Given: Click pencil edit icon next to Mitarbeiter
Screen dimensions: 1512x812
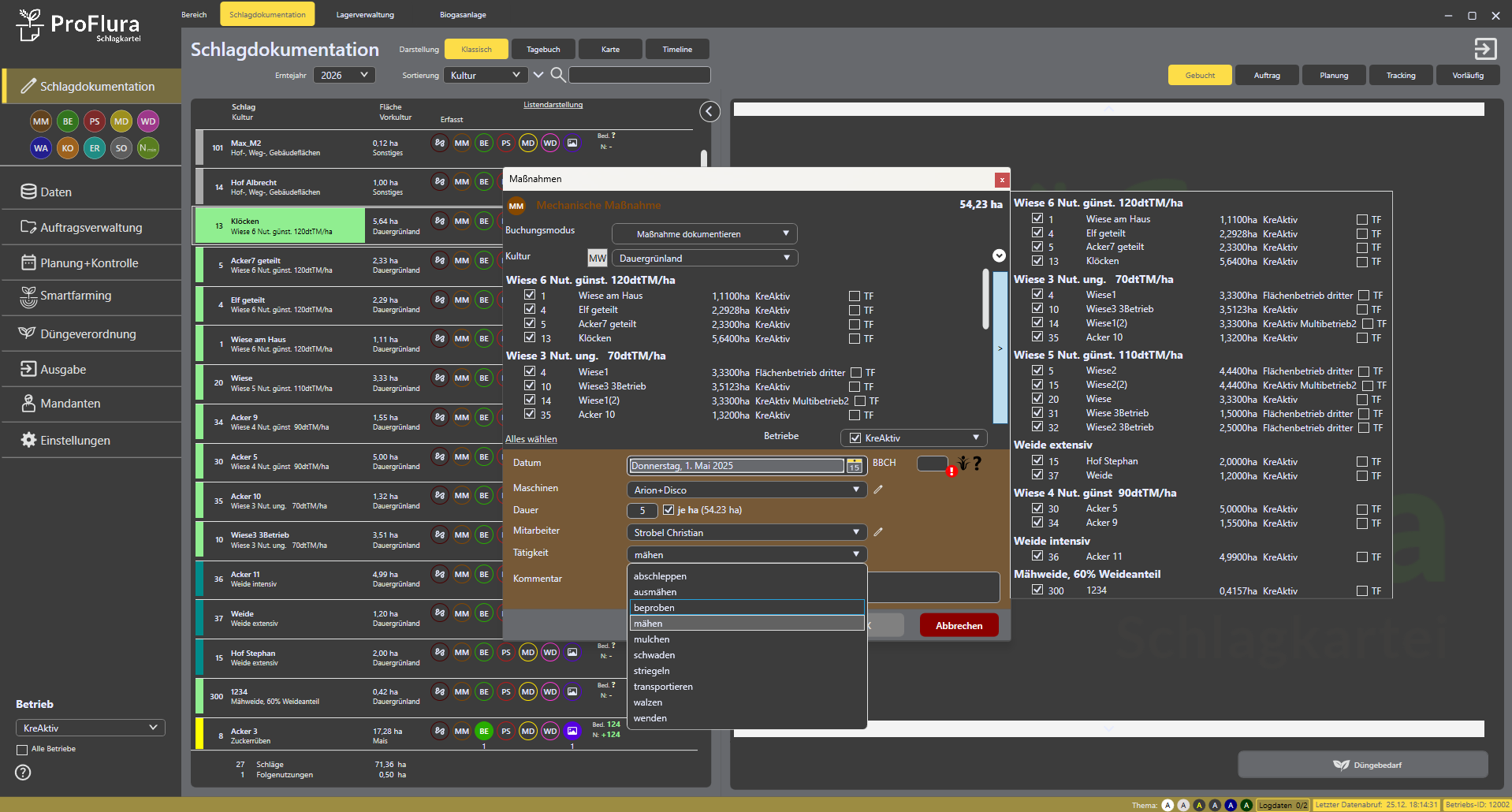Looking at the screenshot, I should pyautogui.click(x=878, y=532).
